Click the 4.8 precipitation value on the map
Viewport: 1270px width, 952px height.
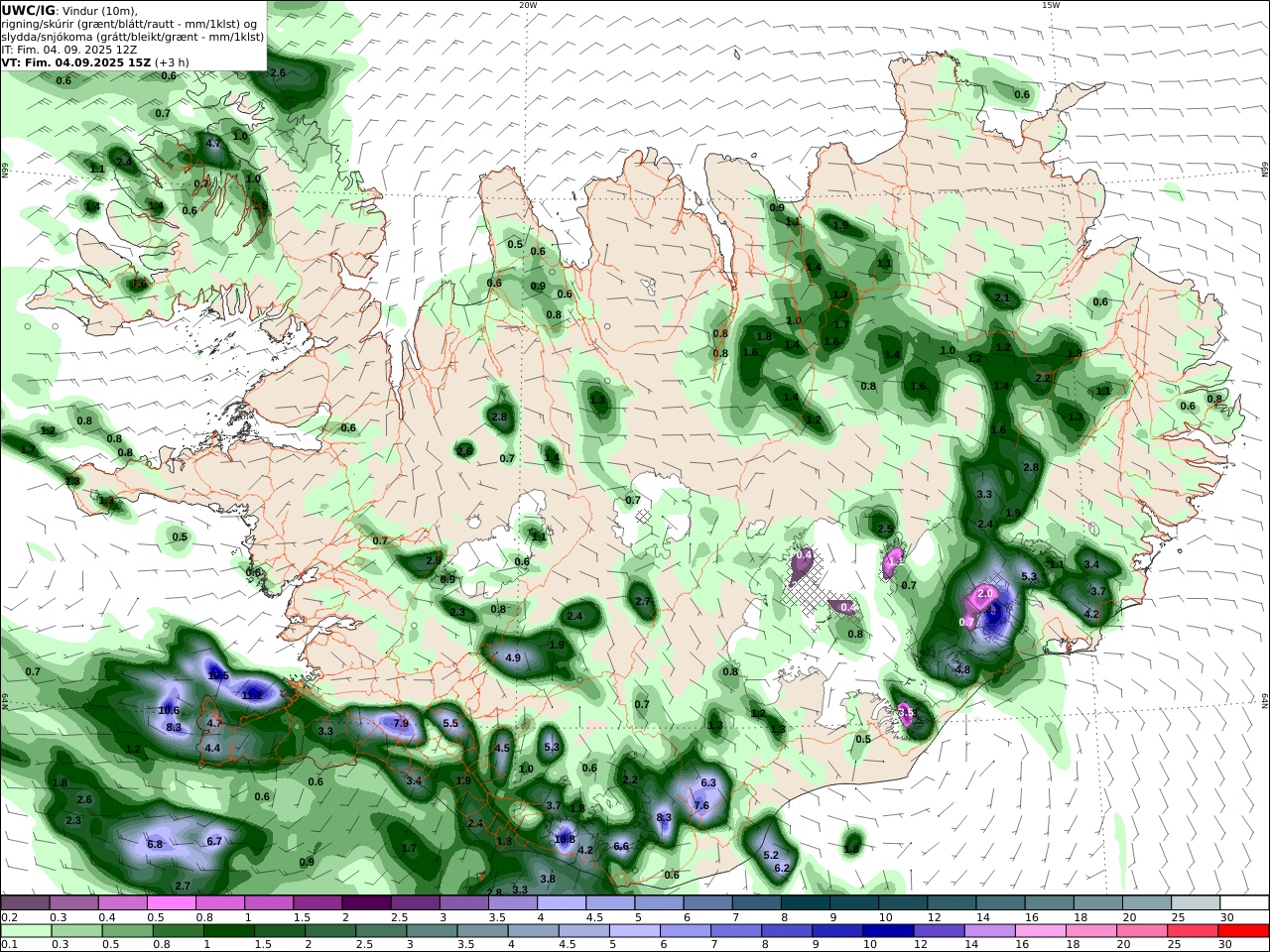962,669
